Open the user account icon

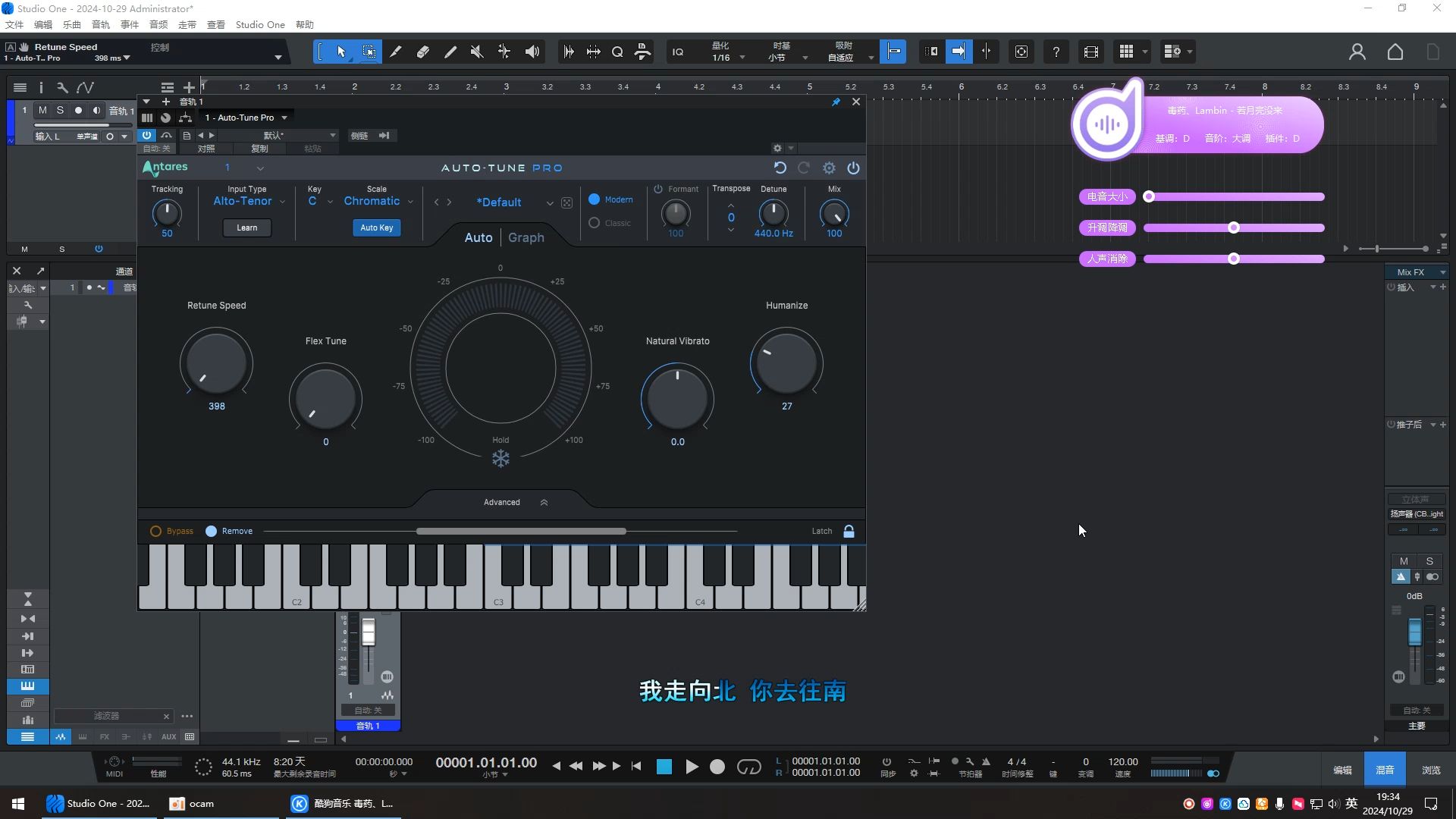click(x=1357, y=52)
